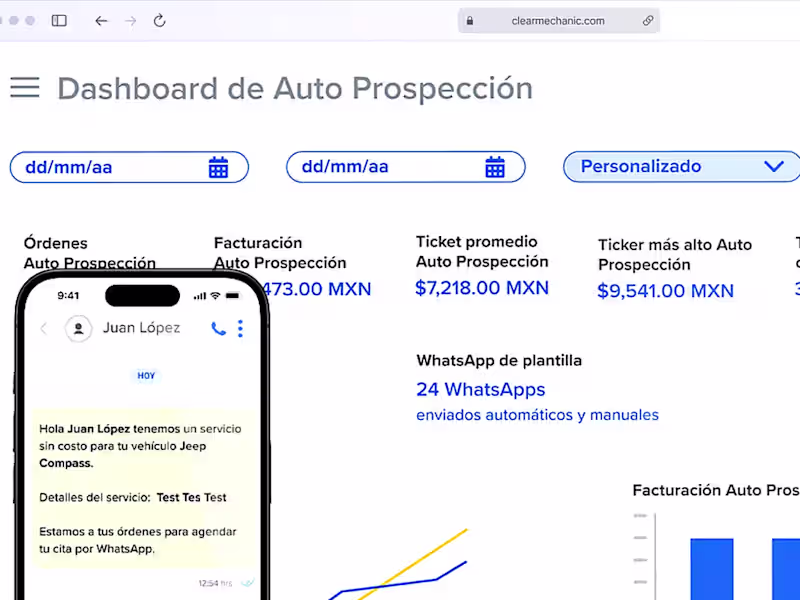Image resolution: width=800 pixels, height=600 pixels.
Task: Click the lock icon in the address bar
Action: point(468,20)
